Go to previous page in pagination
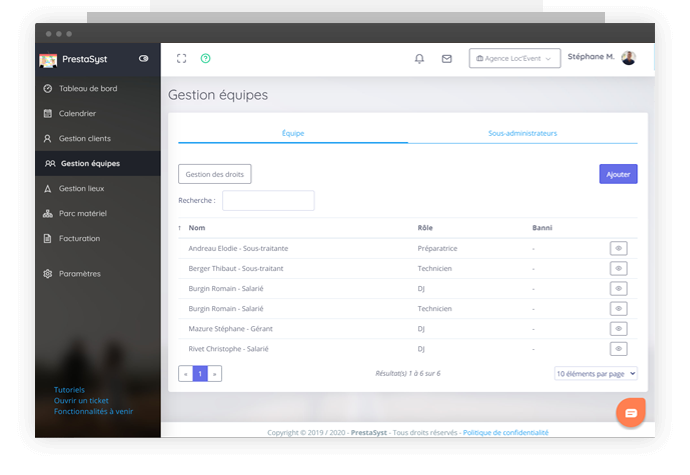690x475 pixels. click(x=186, y=374)
